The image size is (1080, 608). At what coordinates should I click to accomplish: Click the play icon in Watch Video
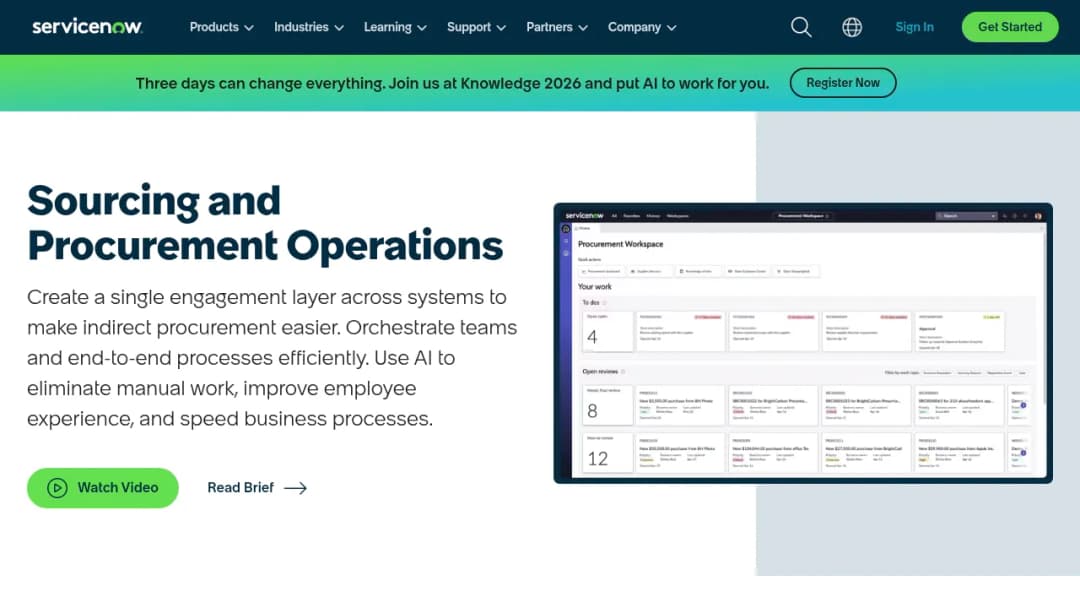pyautogui.click(x=57, y=488)
